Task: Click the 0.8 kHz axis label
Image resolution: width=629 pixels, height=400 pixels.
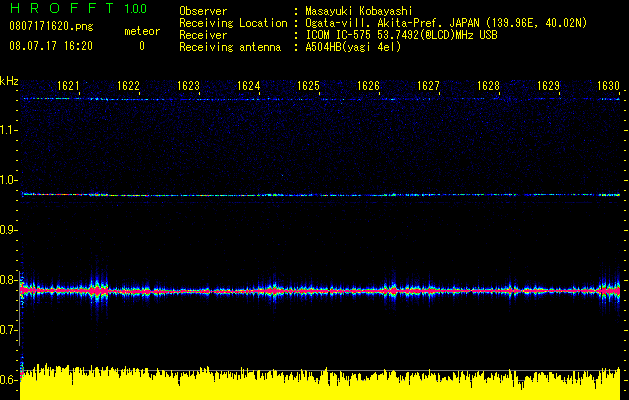Action: pyautogui.click(x=9, y=280)
